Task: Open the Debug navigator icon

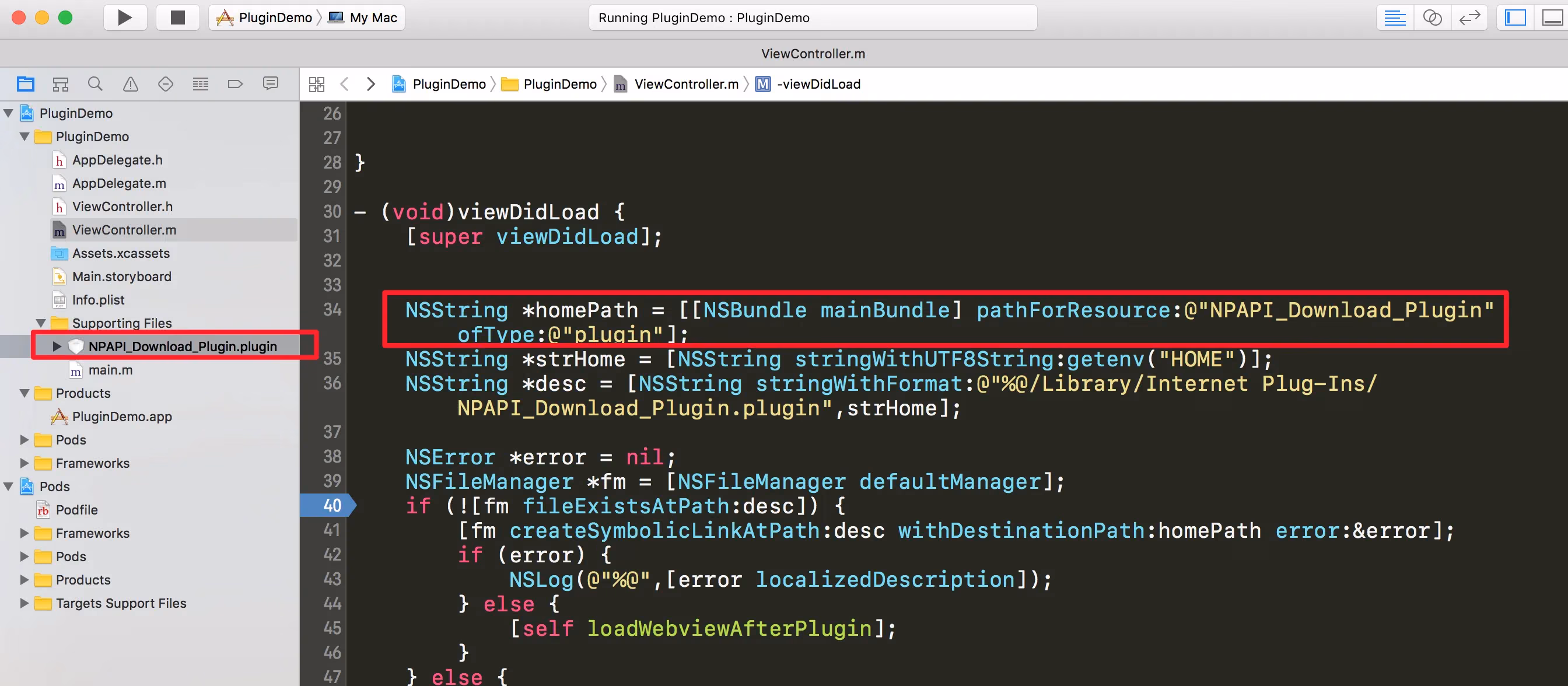Action: pos(200,84)
